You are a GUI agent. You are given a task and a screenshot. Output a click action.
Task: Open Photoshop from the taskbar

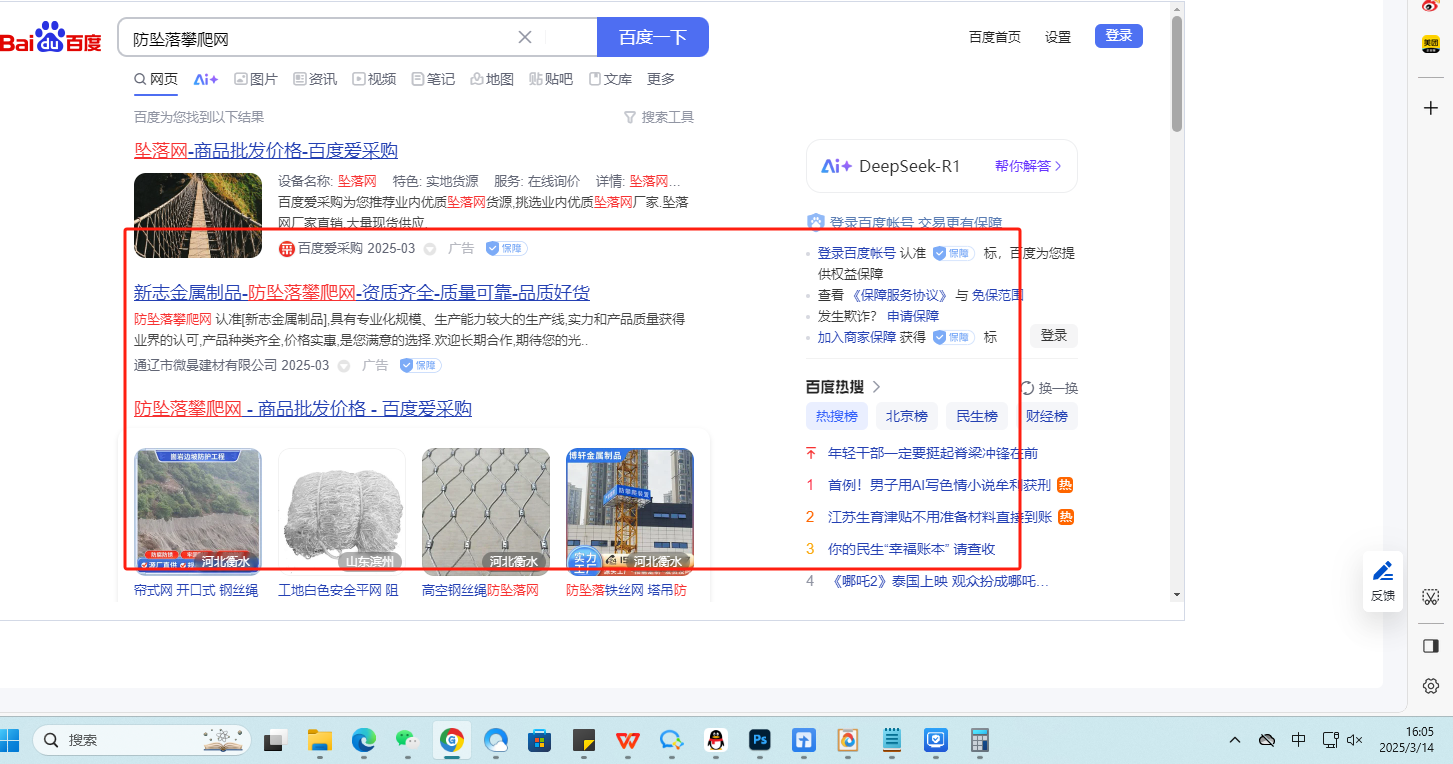(x=760, y=740)
